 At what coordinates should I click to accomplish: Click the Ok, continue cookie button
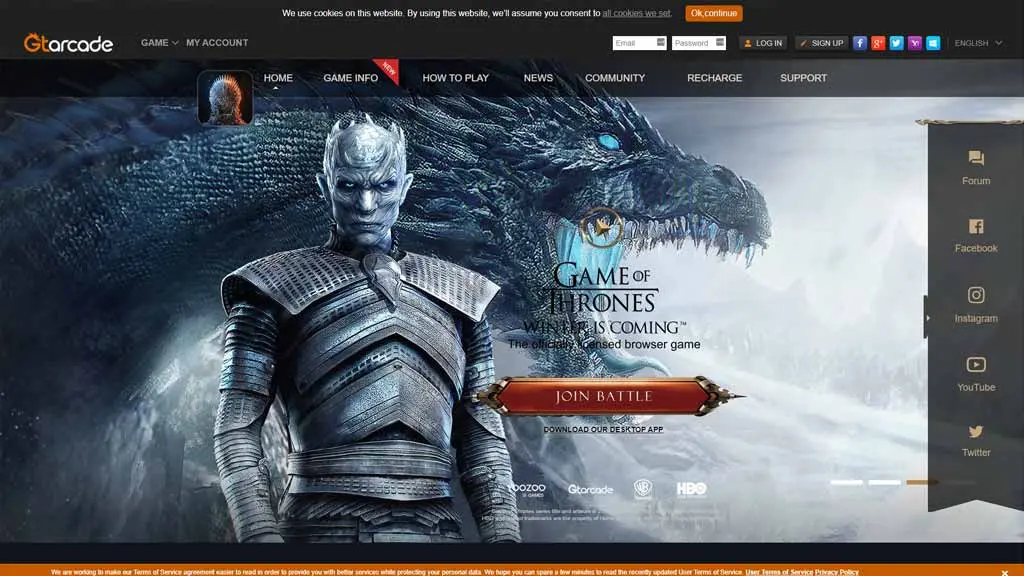[714, 13]
